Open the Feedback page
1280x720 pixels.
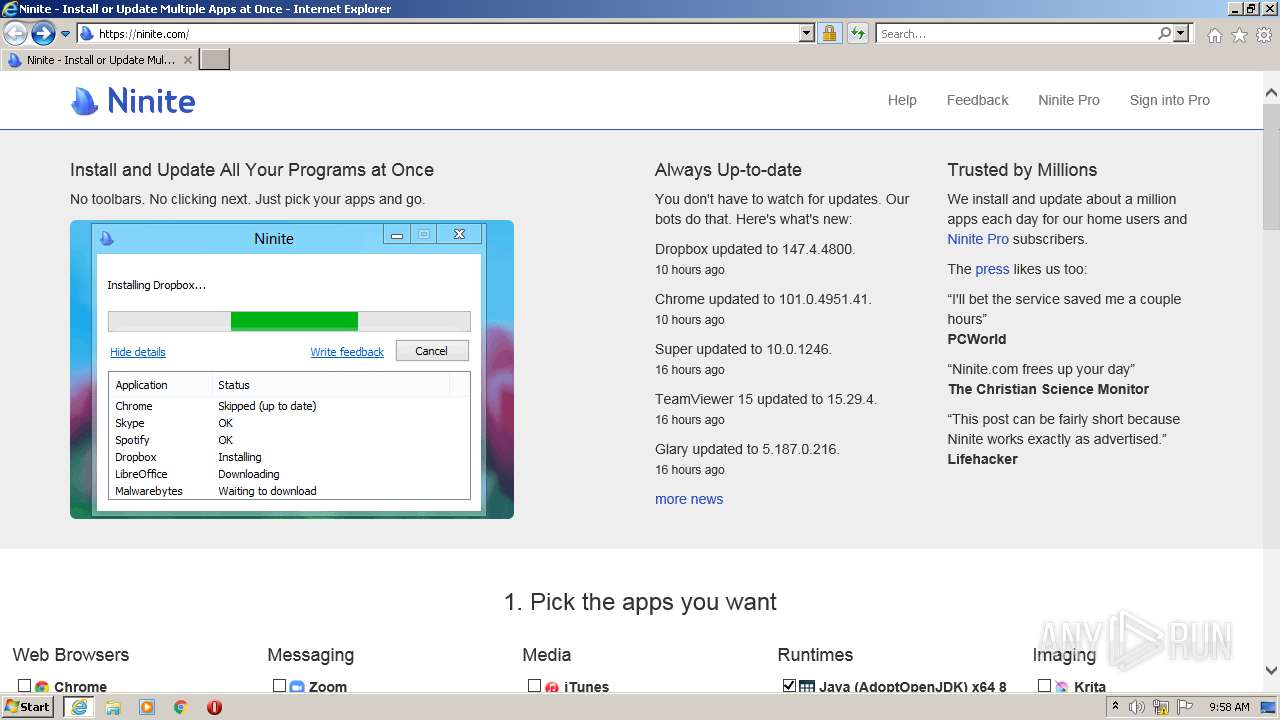977,100
